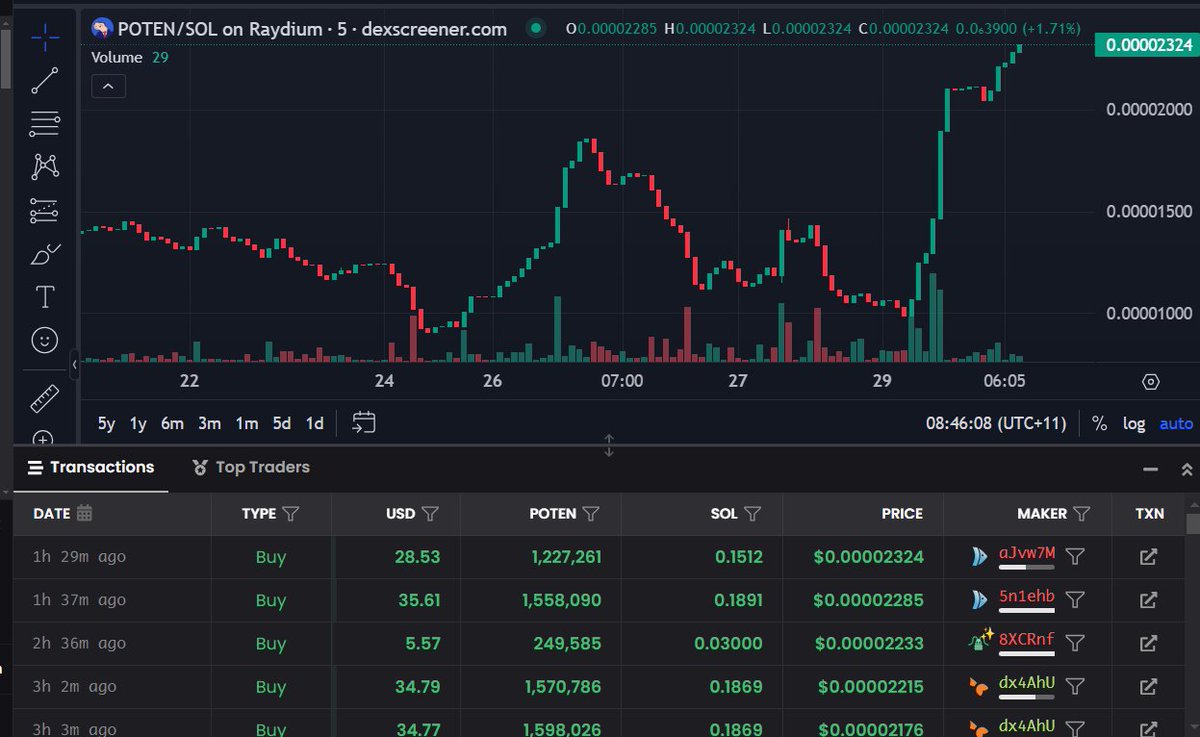Open the emoji icons tool
Image resolution: width=1200 pixels, height=737 pixels.
click(x=44, y=340)
